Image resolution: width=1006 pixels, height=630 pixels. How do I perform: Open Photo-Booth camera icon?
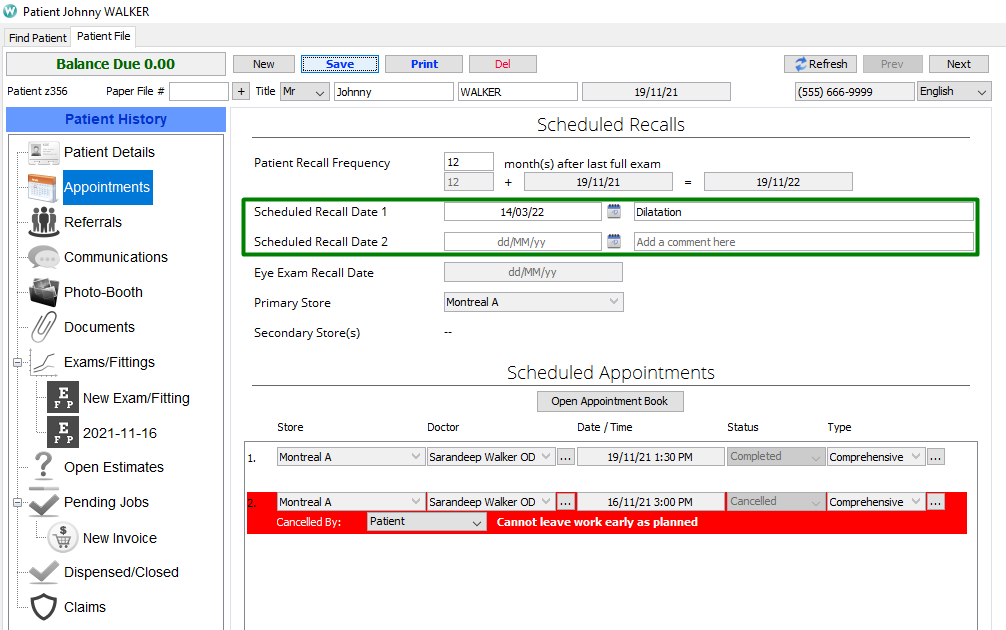[x=44, y=292]
